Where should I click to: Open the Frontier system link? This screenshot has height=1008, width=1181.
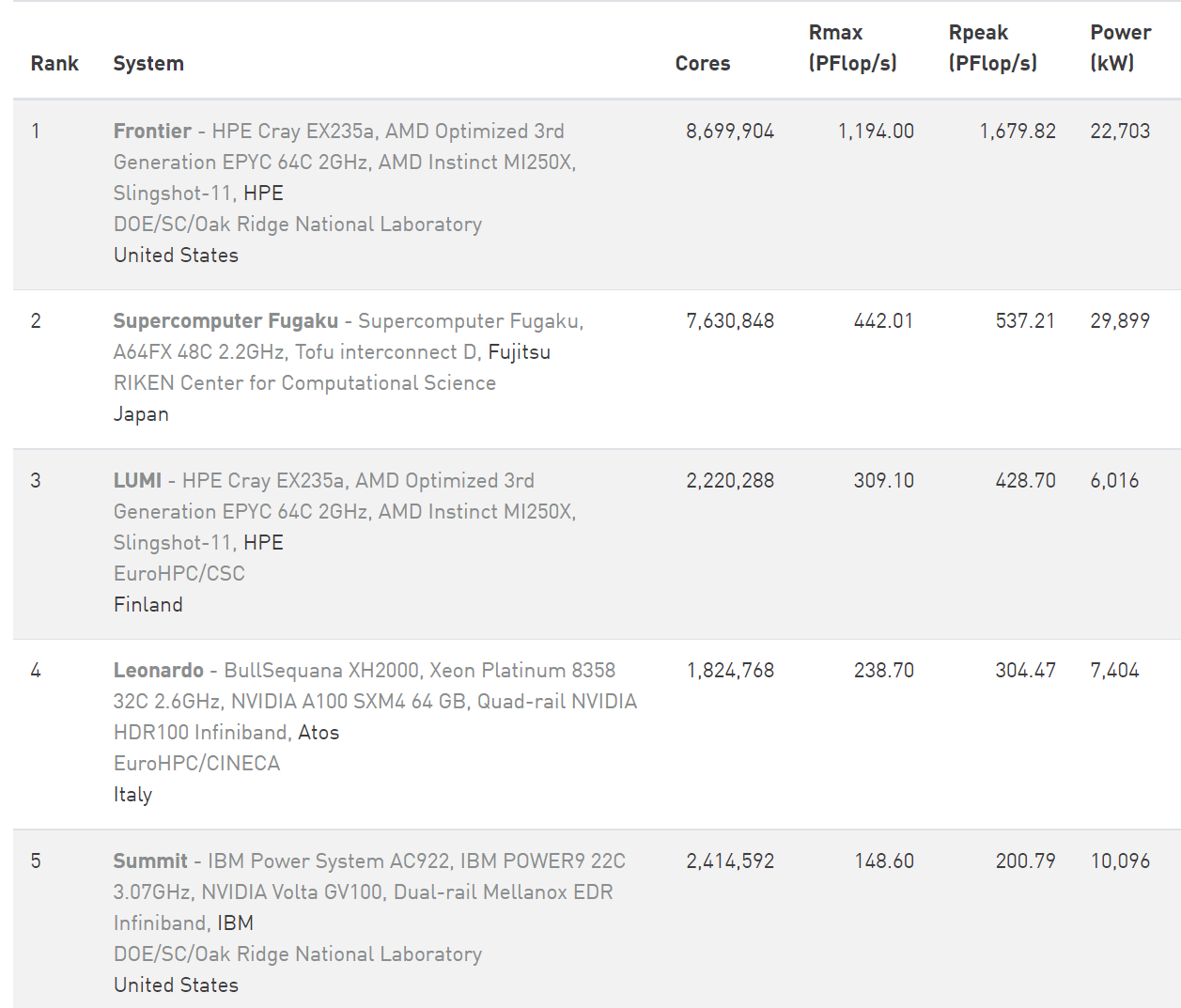point(152,132)
